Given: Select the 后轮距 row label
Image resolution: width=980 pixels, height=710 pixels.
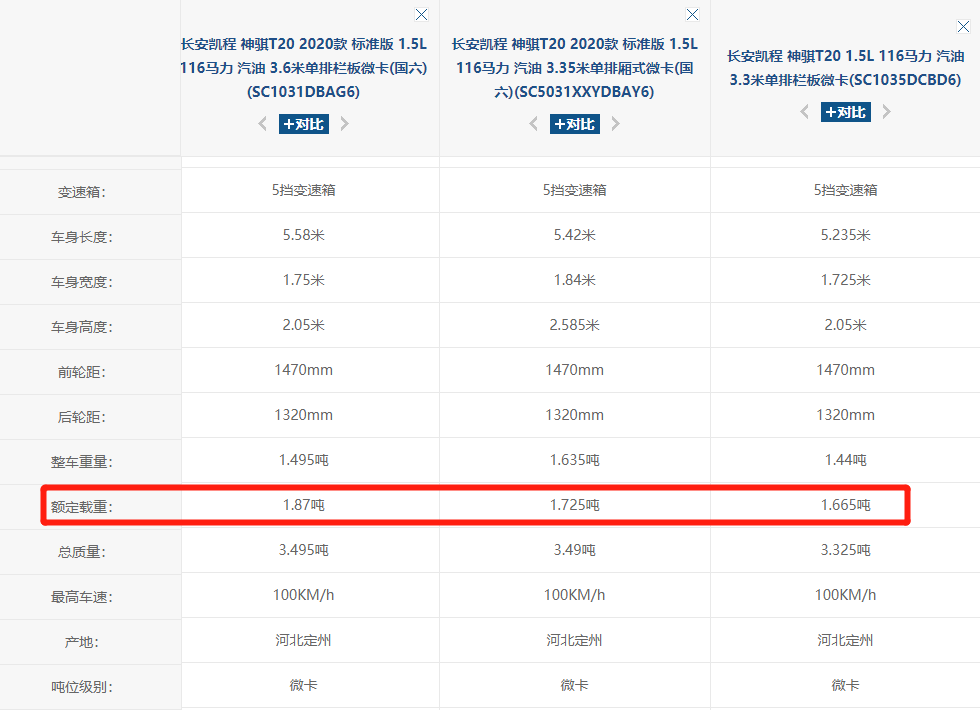Looking at the screenshot, I should tap(82, 417).
